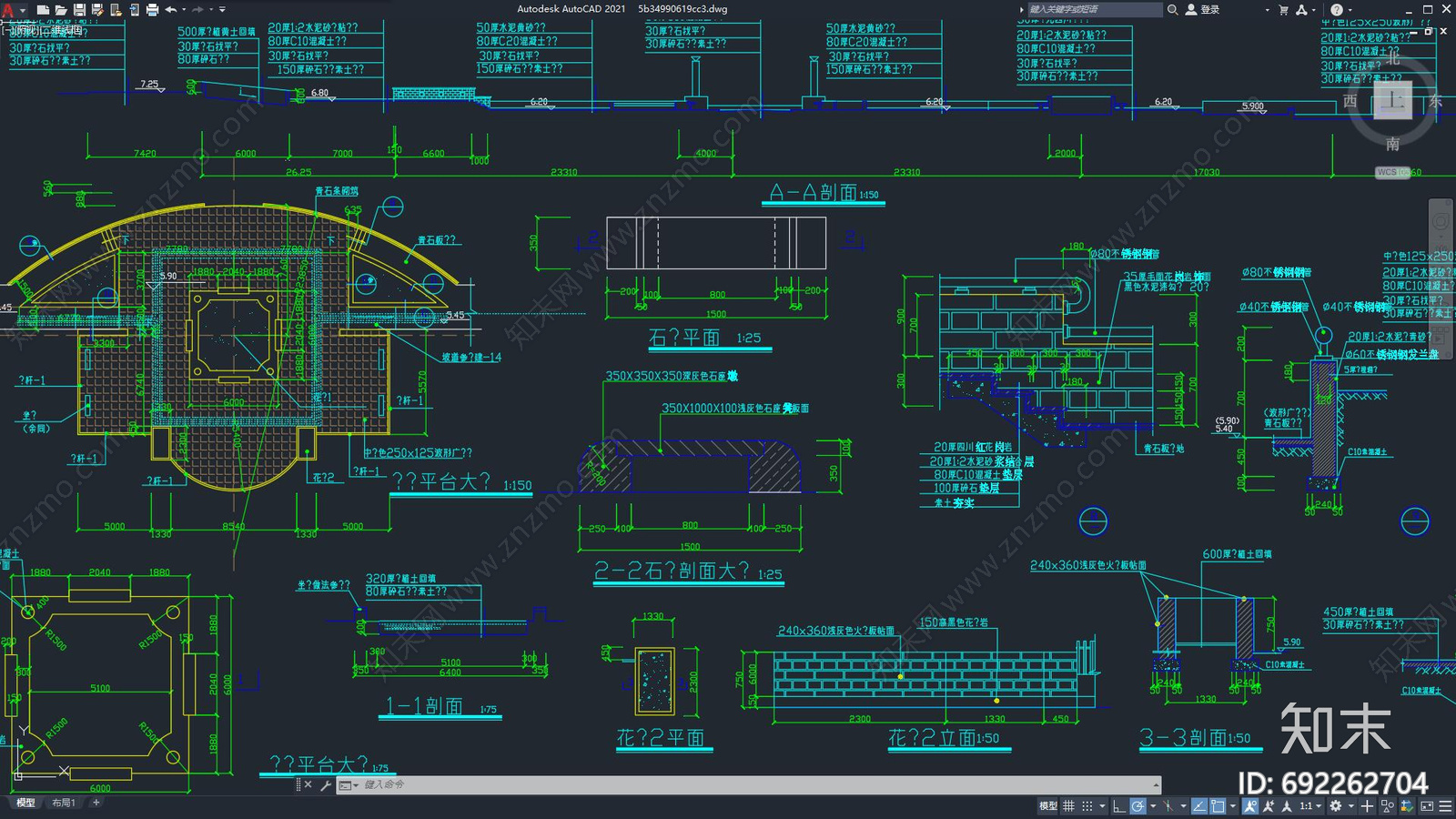Expand the Help options dropdown arrow
The height and width of the screenshot is (819, 1456).
(1350, 10)
